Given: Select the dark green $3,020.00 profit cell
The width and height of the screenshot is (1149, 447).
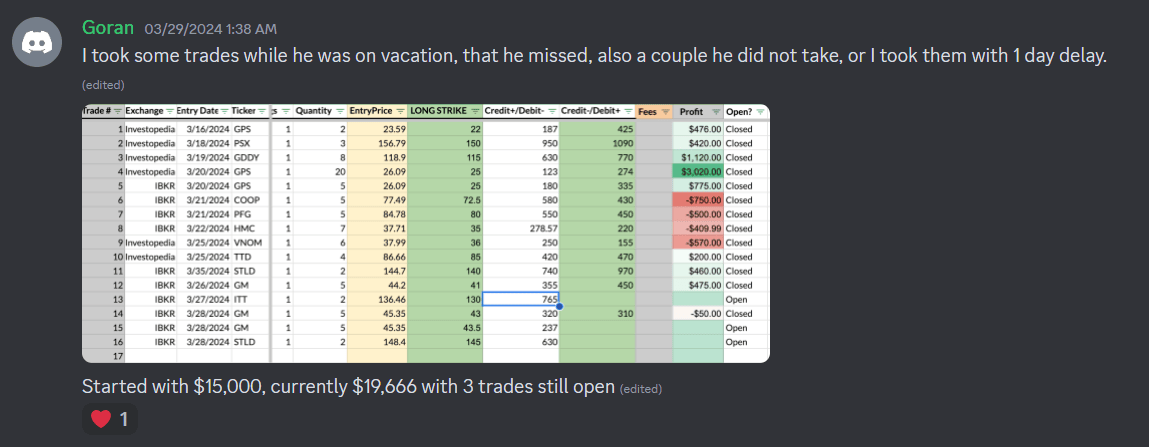Looking at the screenshot, I should click(698, 171).
